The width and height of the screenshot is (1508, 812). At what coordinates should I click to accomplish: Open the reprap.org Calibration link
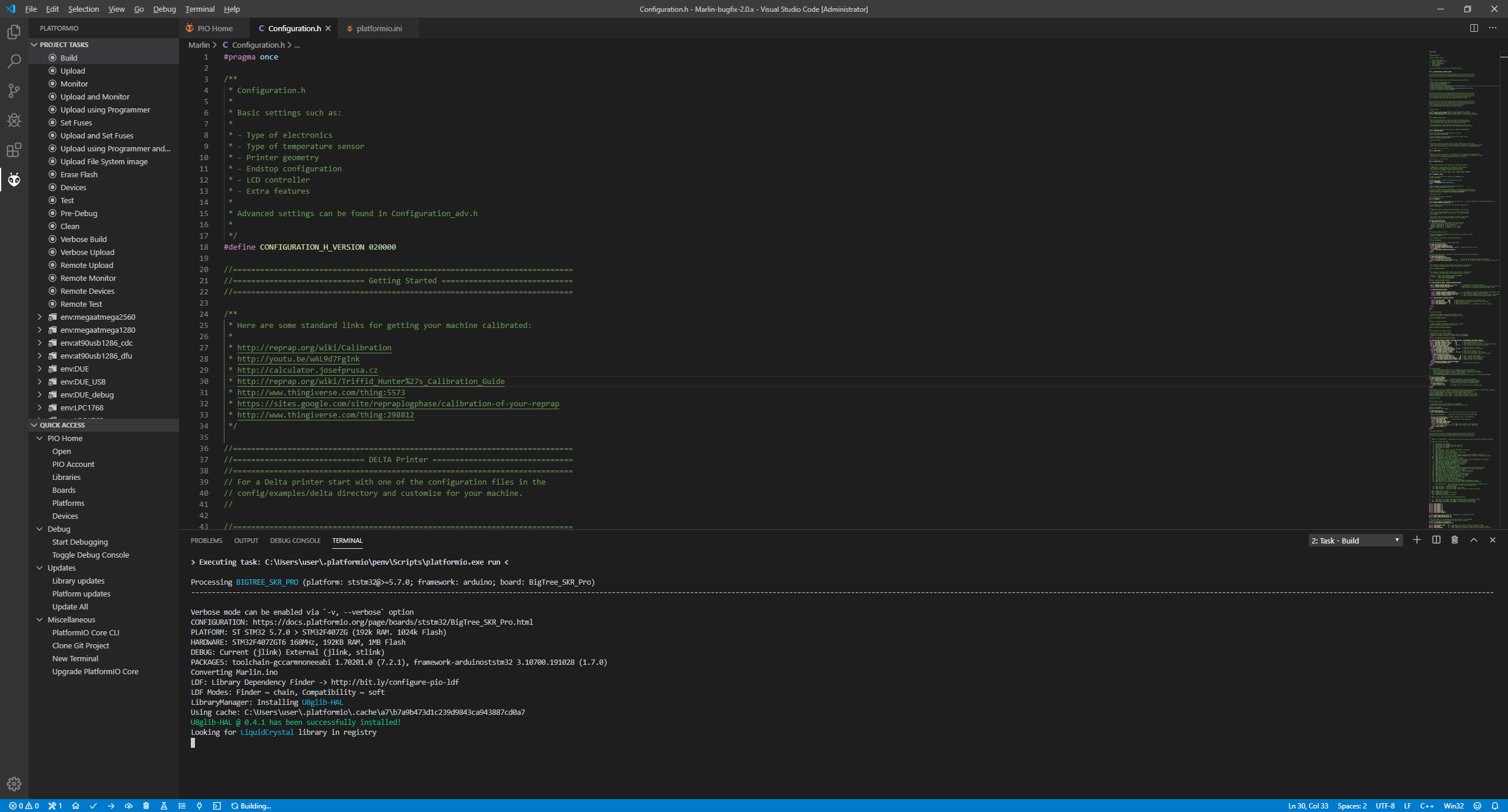[x=314, y=347]
